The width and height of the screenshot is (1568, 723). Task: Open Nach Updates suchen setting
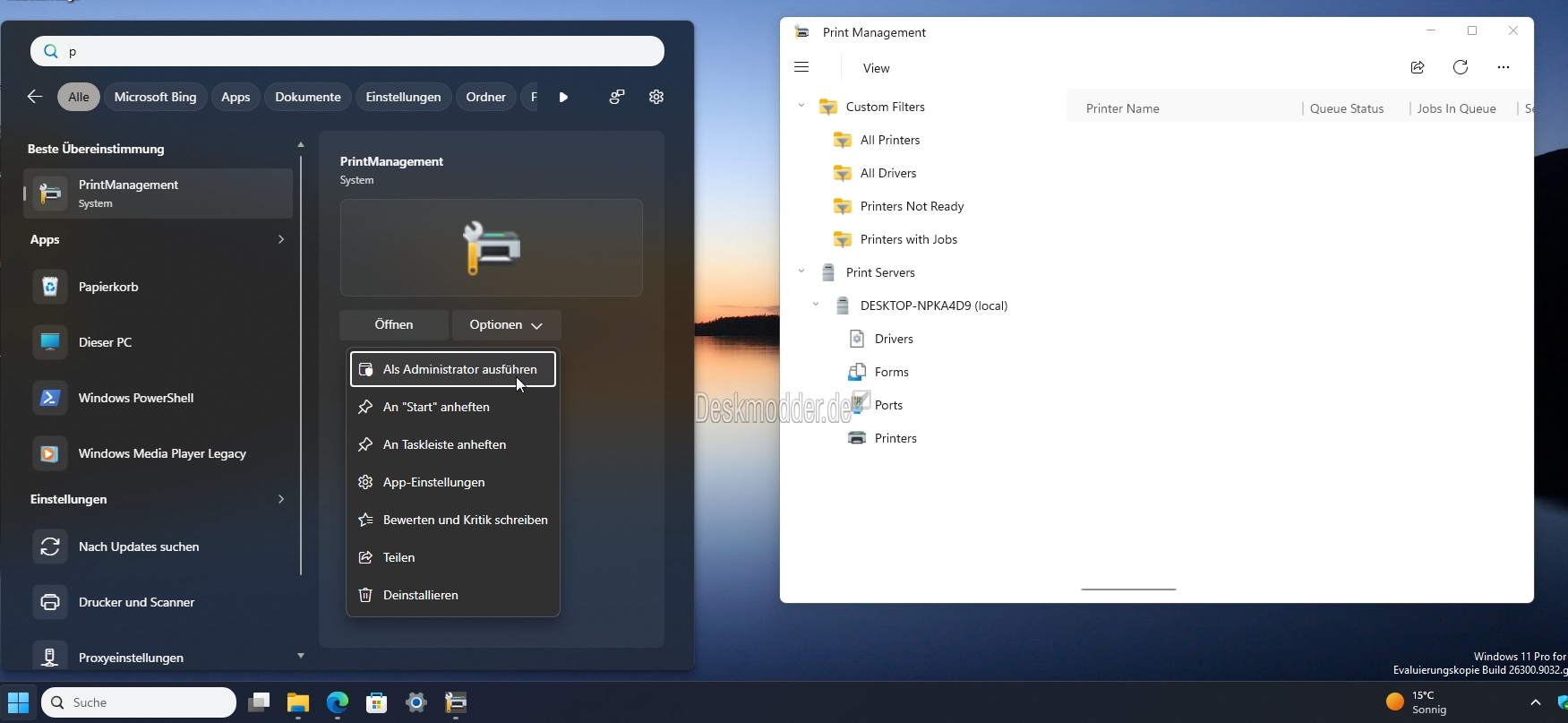tap(159, 547)
